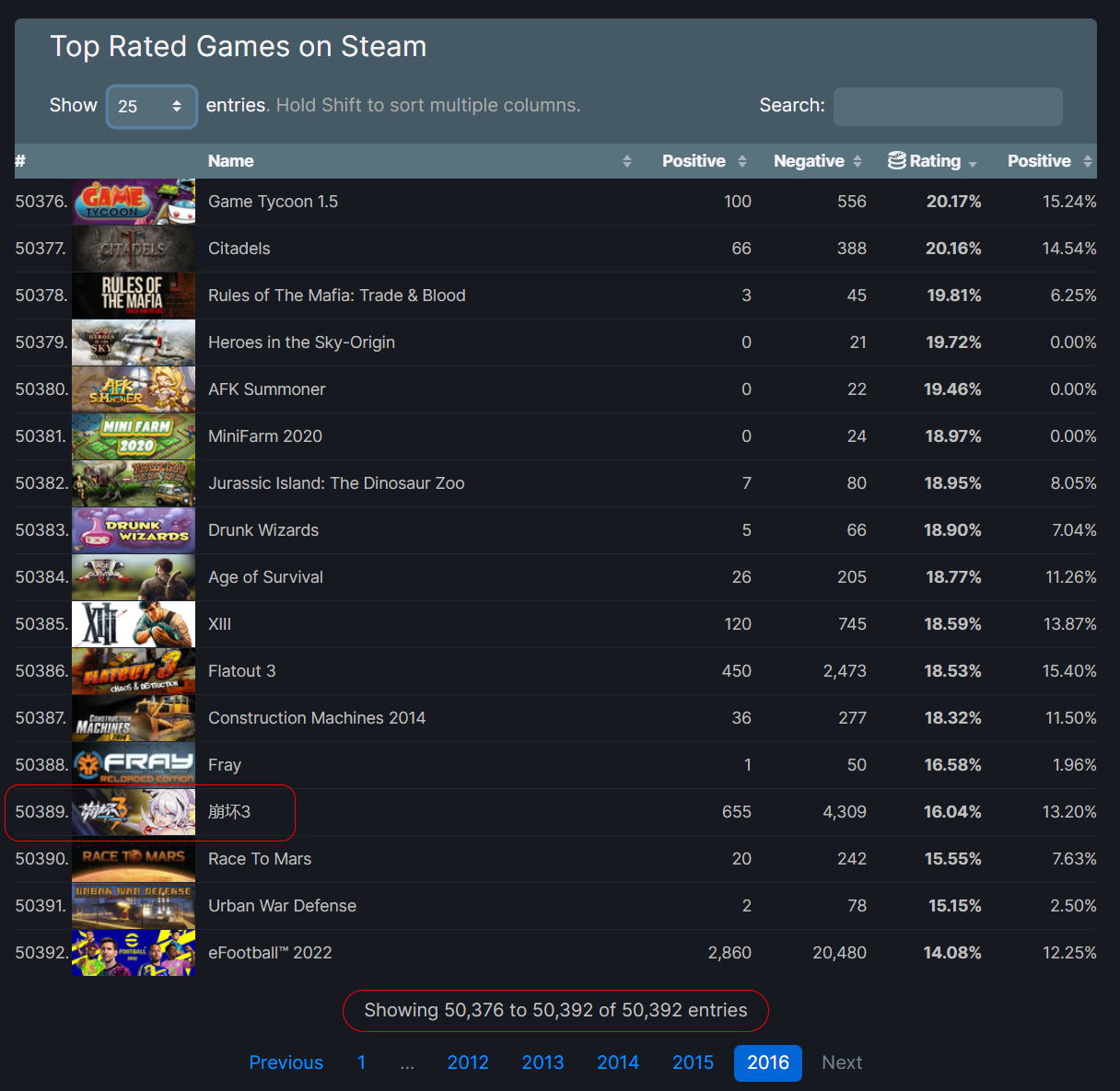Sort by the first Positive count column
Screen dimensions: 1120x1091
704,161
